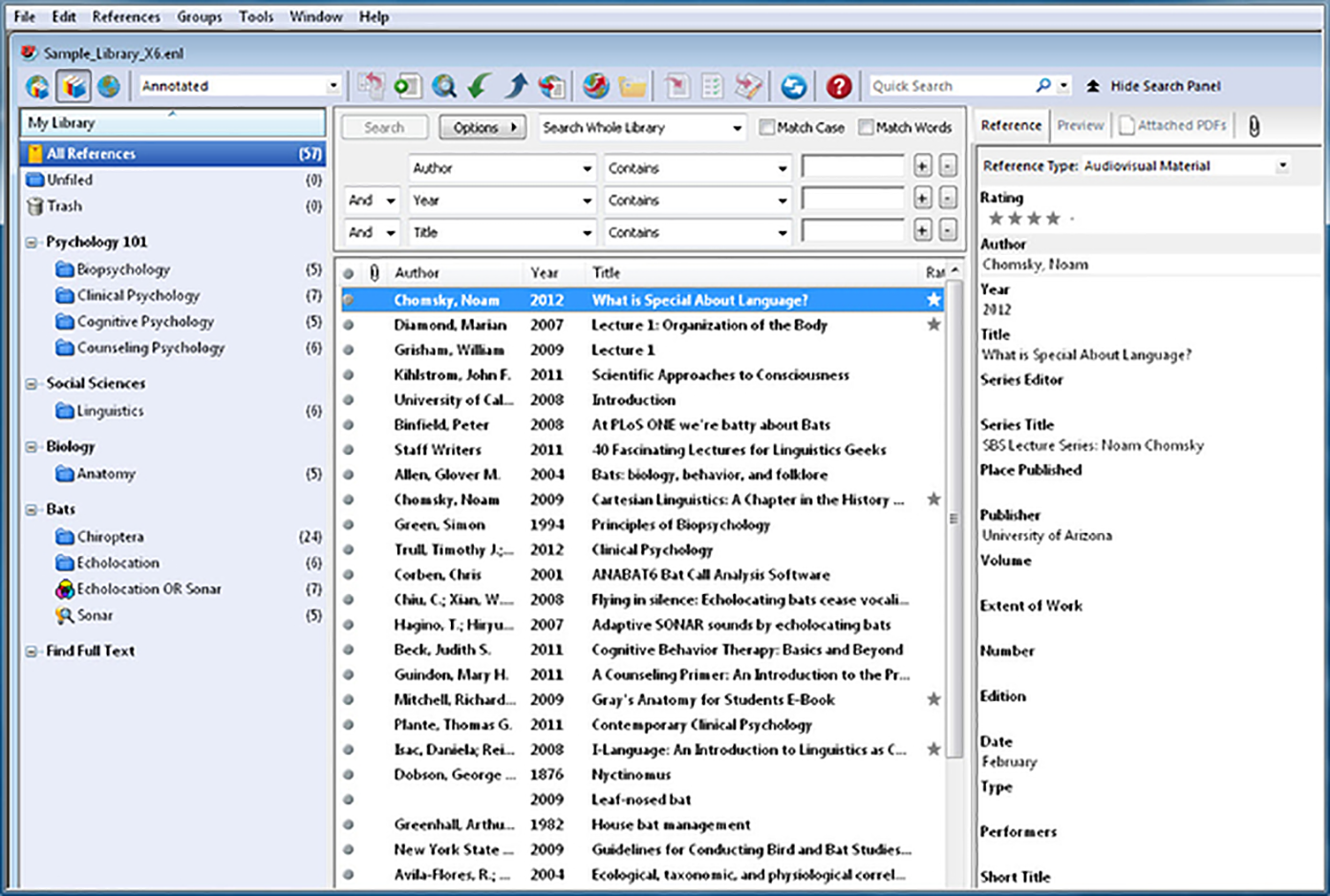Set rating by clicking the third star
This screenshot has width=1330, height=896.
coord(1034,219)
